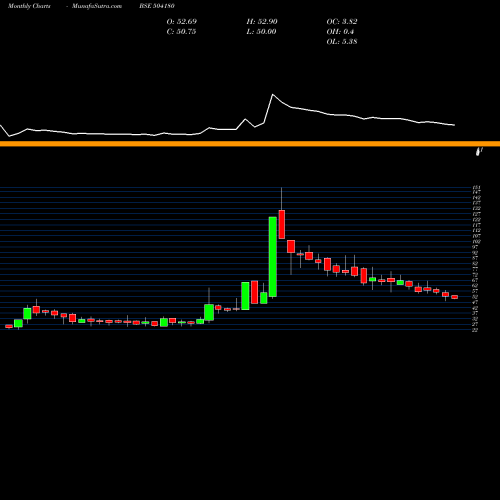Click the peak of the white line chart
Image resolution: width=500 pixels, height=500 pixels.
pos(273,95)
